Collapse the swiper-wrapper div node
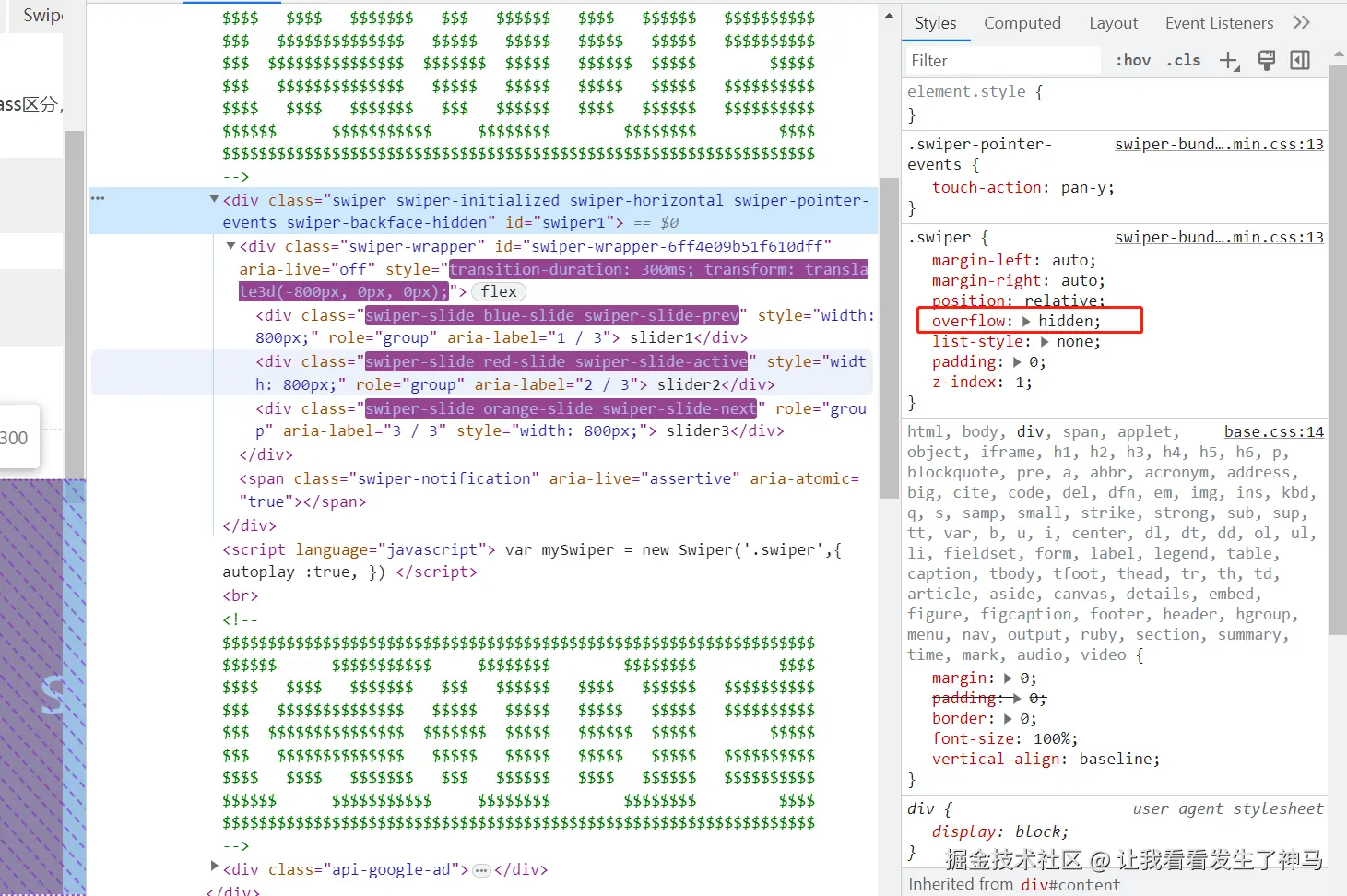Screen dimensions: 1347x896 [x=231, y=246]
